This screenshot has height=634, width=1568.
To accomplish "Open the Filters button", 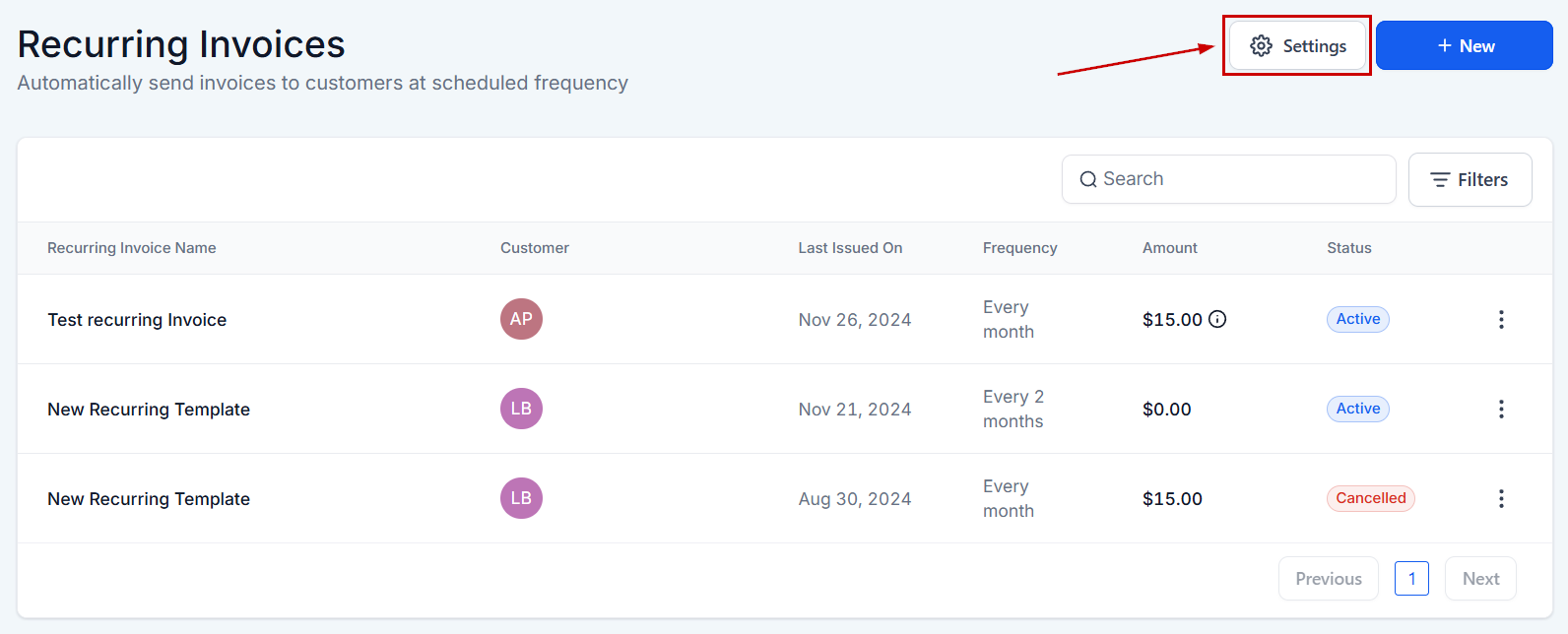I will click(x=1470, y=179).
